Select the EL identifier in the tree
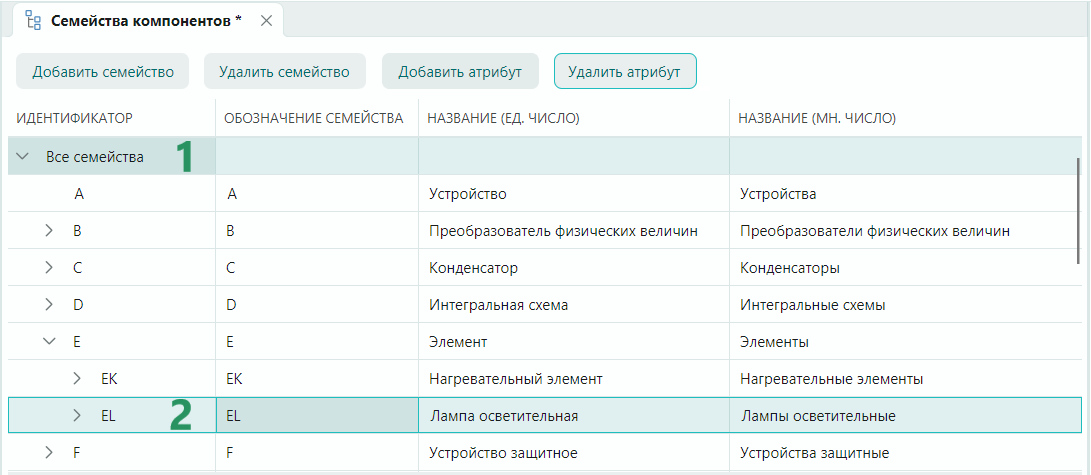The image size is (1091, 475). click(108, 416)
